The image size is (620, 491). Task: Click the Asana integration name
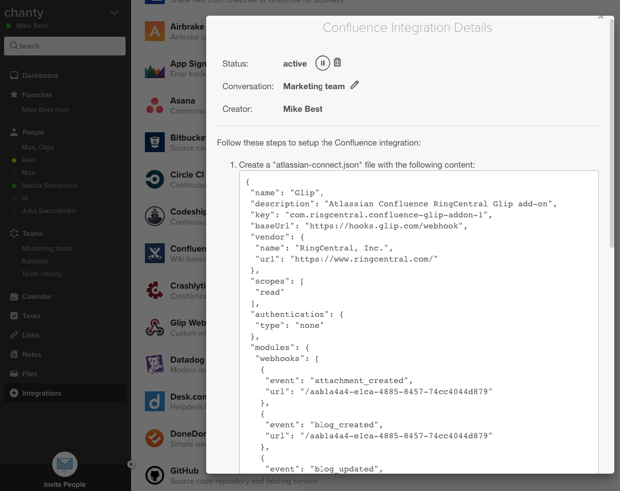pos(183,101)
